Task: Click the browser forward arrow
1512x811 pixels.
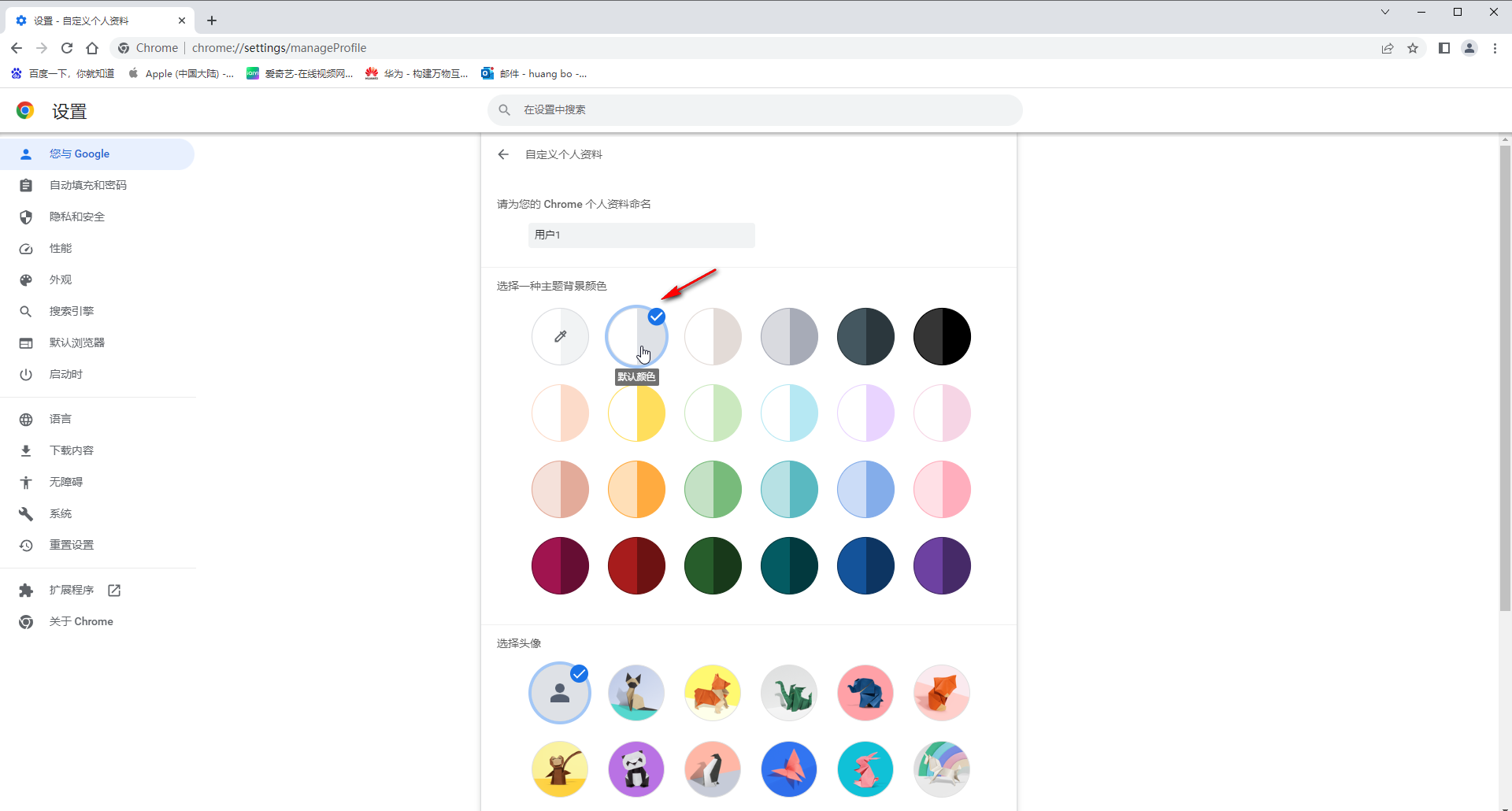Action: pyautogui.click(x=42, y=48)
